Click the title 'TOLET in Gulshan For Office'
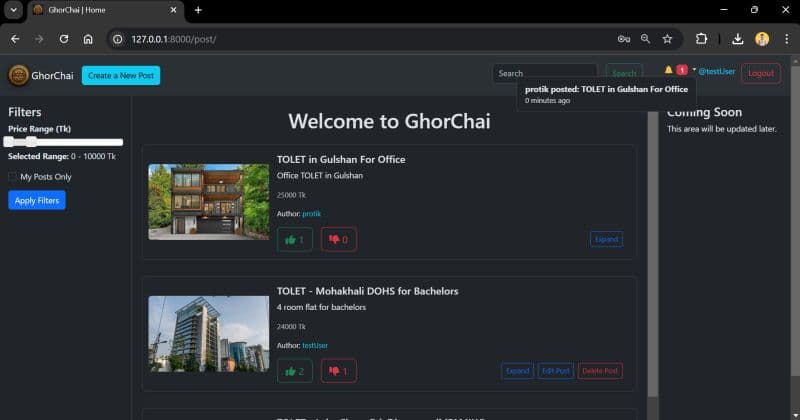The height and width of the screenshot is (420, 800). 341,159
